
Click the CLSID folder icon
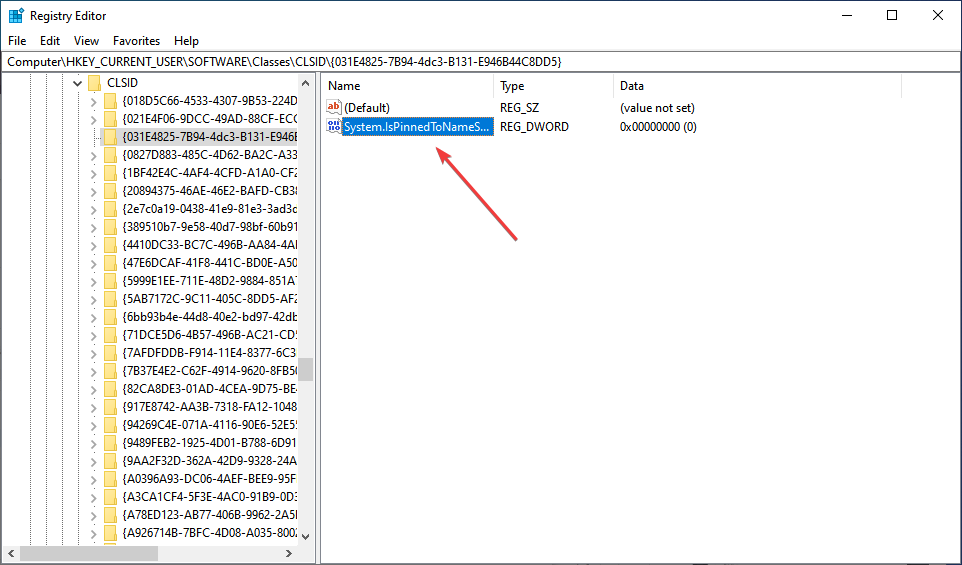94,83
